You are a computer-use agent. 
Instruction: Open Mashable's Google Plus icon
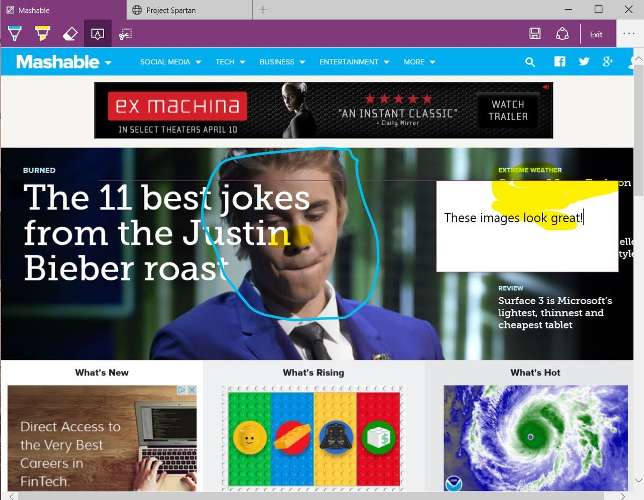click(x=607, y=62)
